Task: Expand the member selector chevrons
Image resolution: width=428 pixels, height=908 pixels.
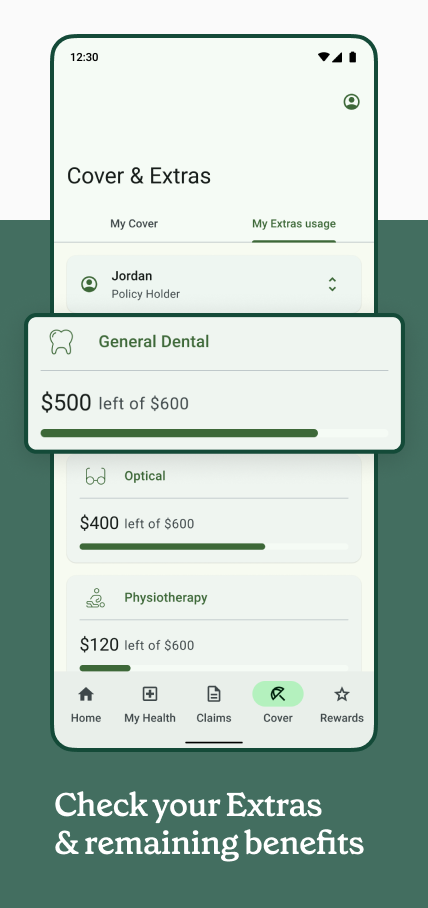Action: (x=332, y=284)
